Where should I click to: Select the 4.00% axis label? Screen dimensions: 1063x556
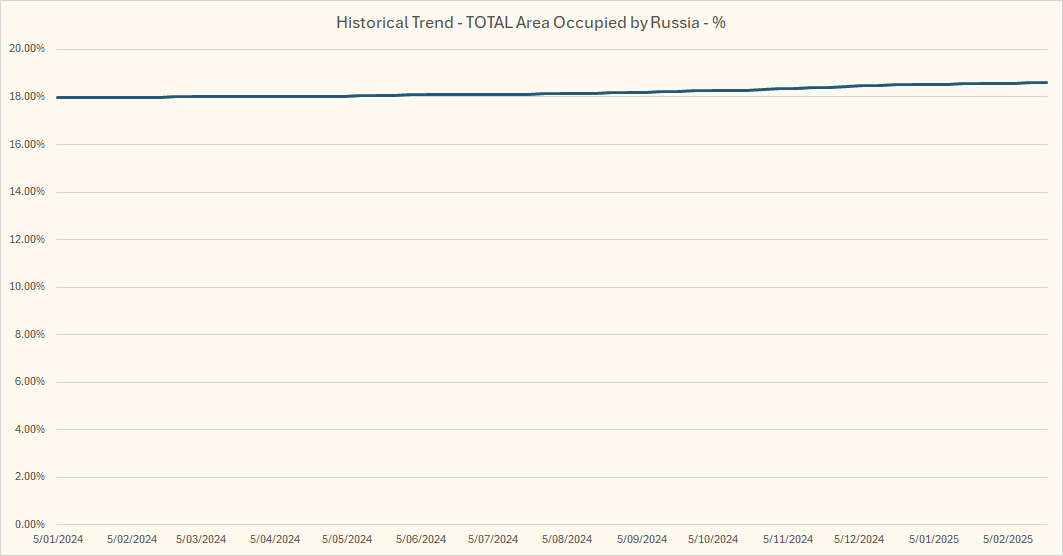[x=28, y=429]
